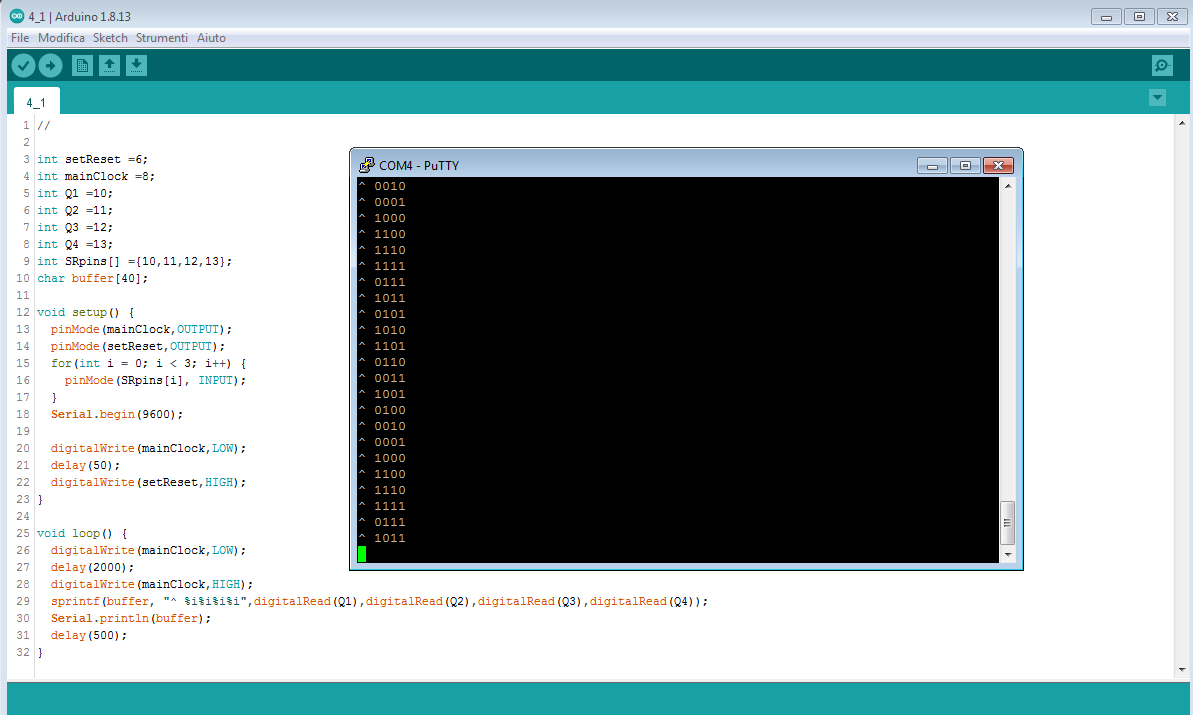Click the PuTTY scrollbar down arrow
This screenshot has width=1193, height=715.
click(1008, 555)
